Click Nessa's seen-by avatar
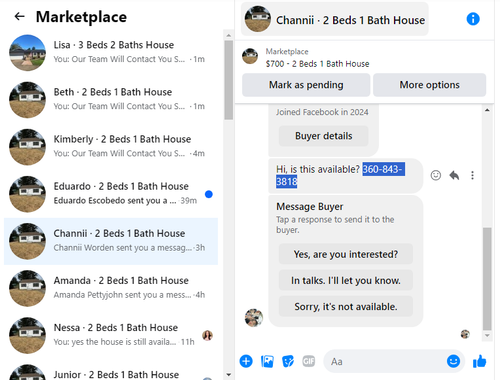 (x=207, y=335)
